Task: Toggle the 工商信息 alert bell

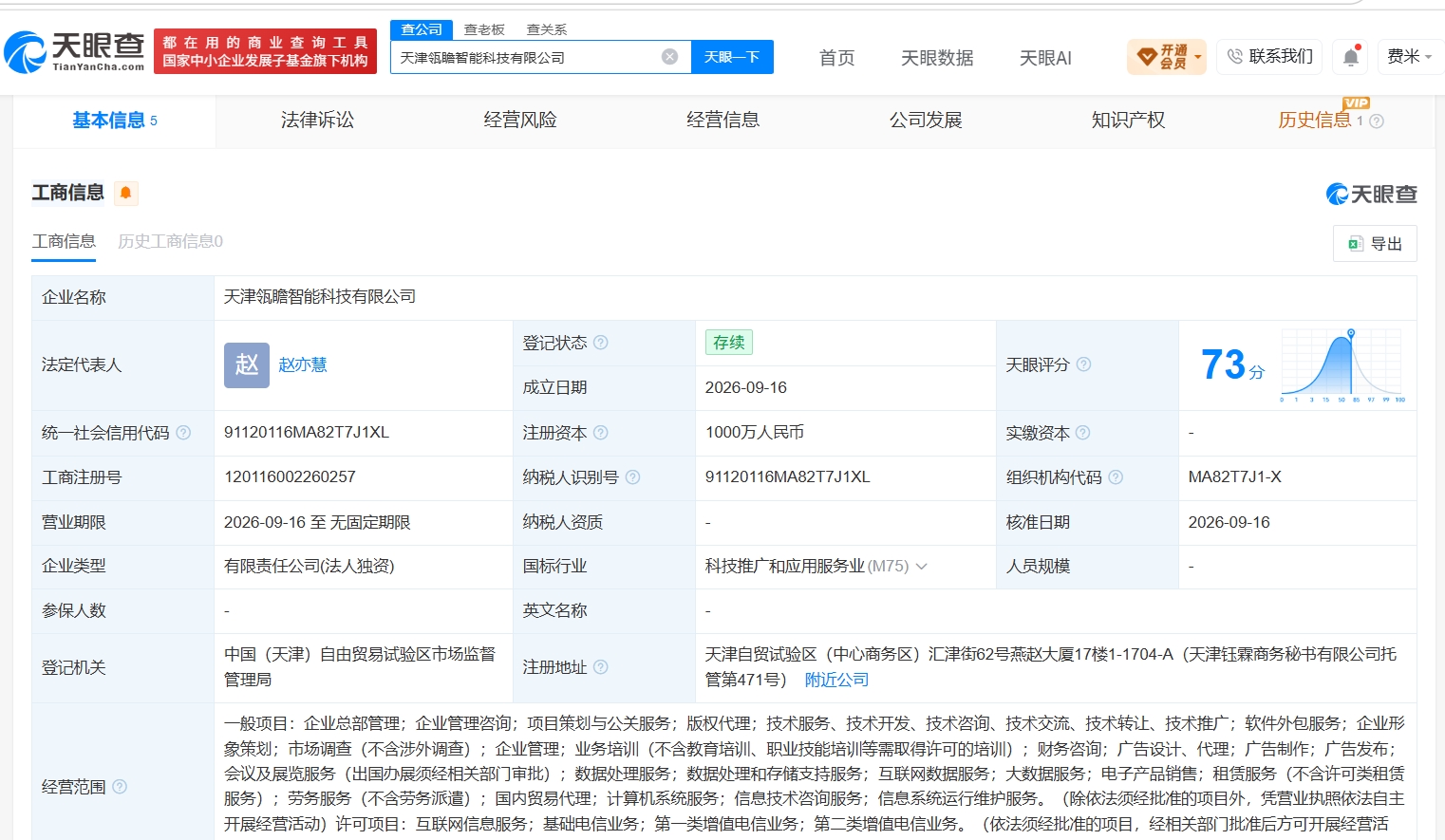Action: pyautogui.click(x=125, y=193)
